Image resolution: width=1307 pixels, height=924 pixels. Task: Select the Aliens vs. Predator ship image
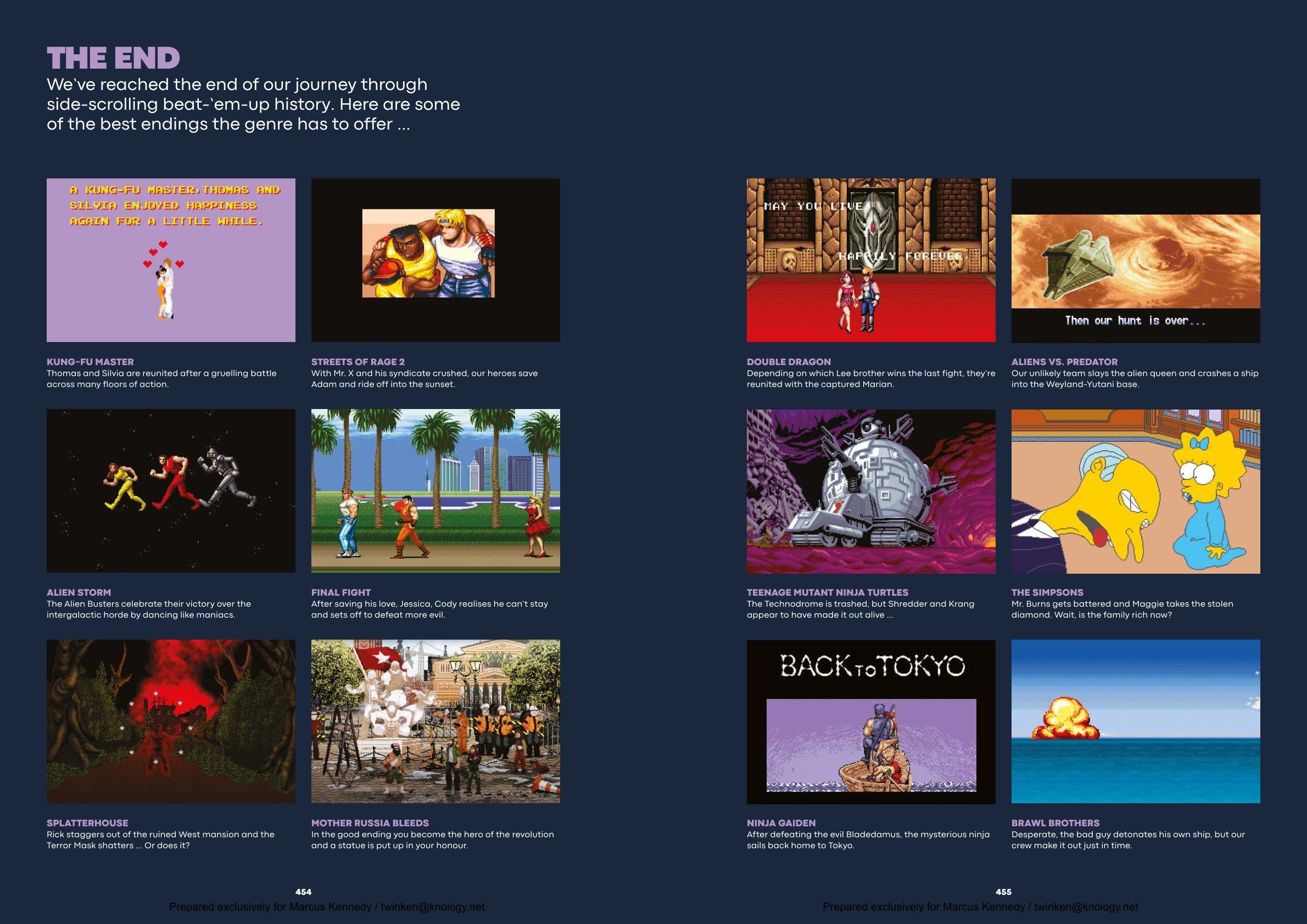point(1136,261)
